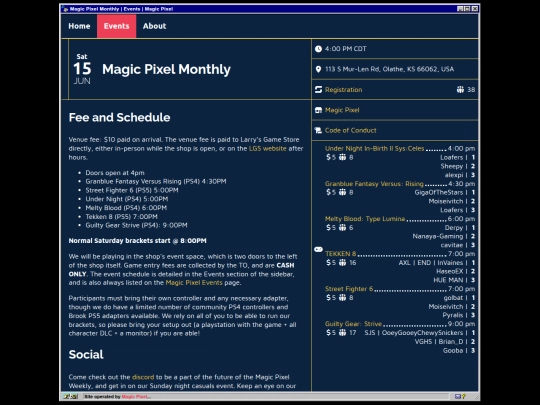Click the attendees icon next to 38
The width and height of the screenshot is (540, 405).
tap(460, 90)
